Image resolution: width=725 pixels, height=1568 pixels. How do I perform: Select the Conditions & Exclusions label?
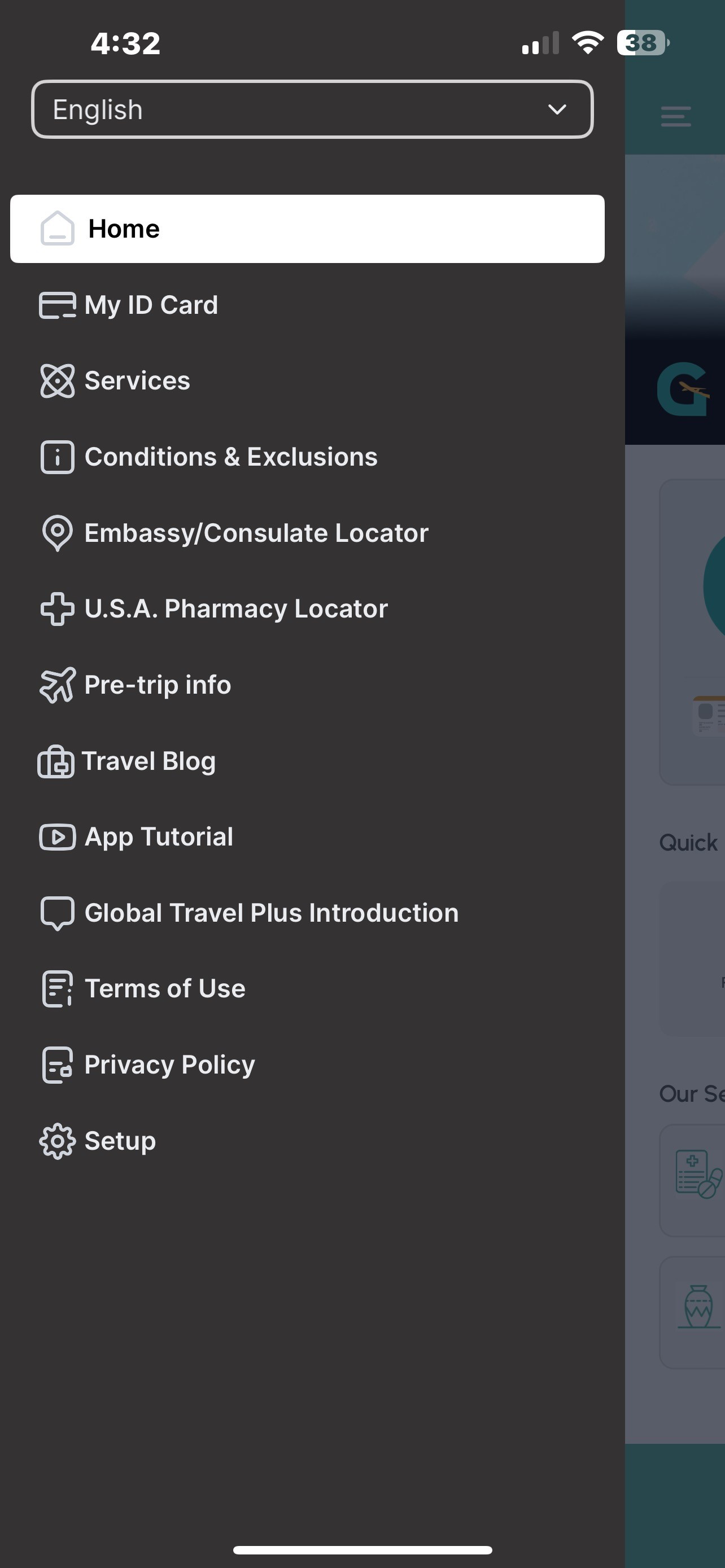tap(231, 457)
